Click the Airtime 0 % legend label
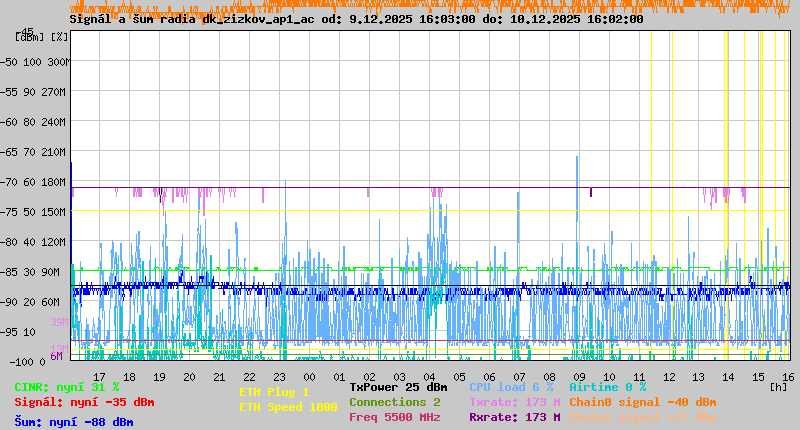Image resolution: width=800 pixels, height=430 pixels. click(x=607, y=387)
